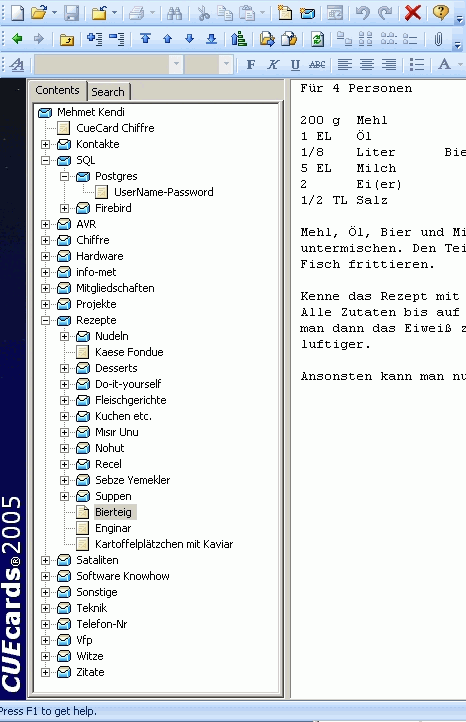Open the font size dropdown
Viewport: 466px width, 722px height.
pos(226,64)
